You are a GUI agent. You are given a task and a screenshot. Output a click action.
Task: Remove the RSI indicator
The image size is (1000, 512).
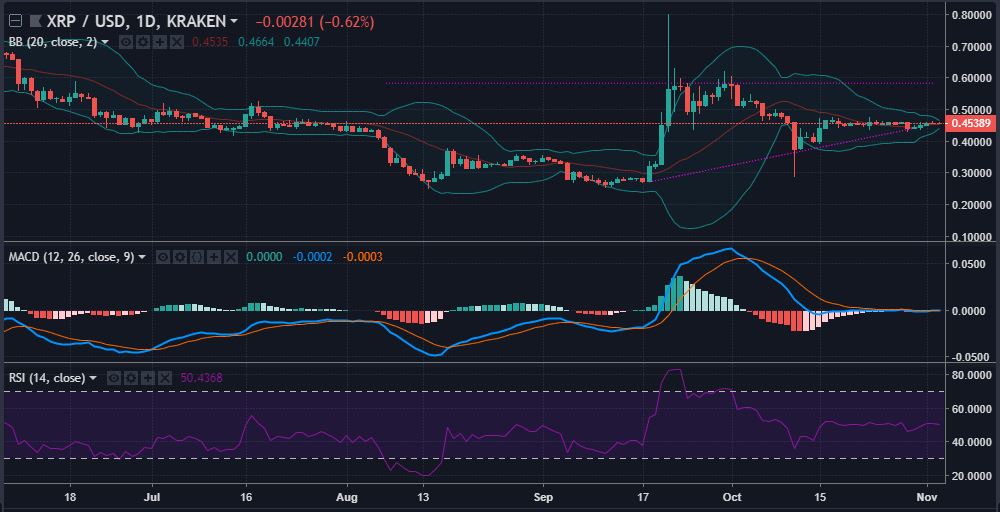pyautogui.click(x=165, y=378)
